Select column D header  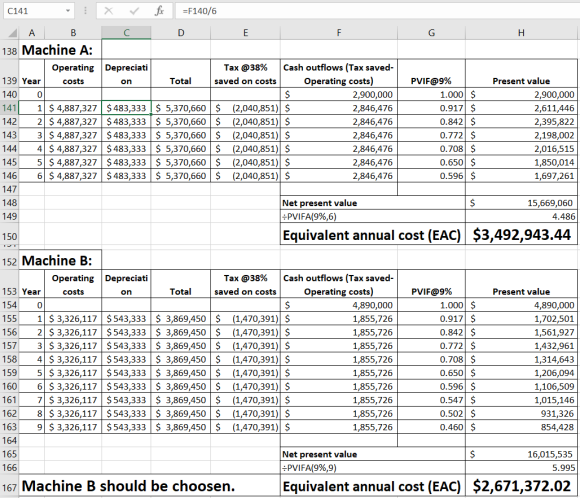(181, 33)
